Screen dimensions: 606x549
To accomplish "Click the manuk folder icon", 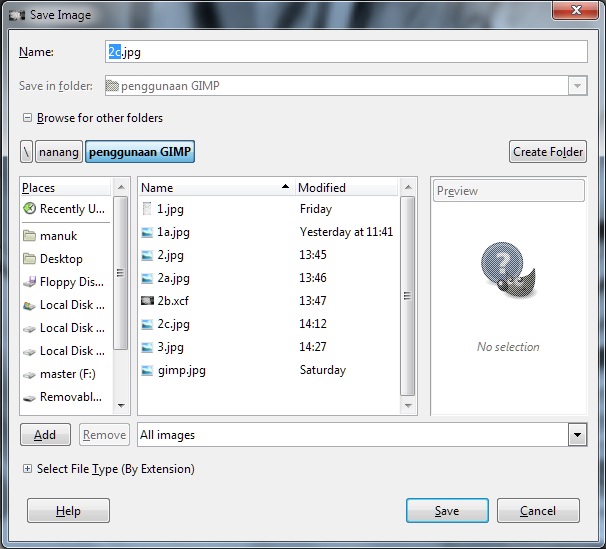I will (x=29, y=236).
